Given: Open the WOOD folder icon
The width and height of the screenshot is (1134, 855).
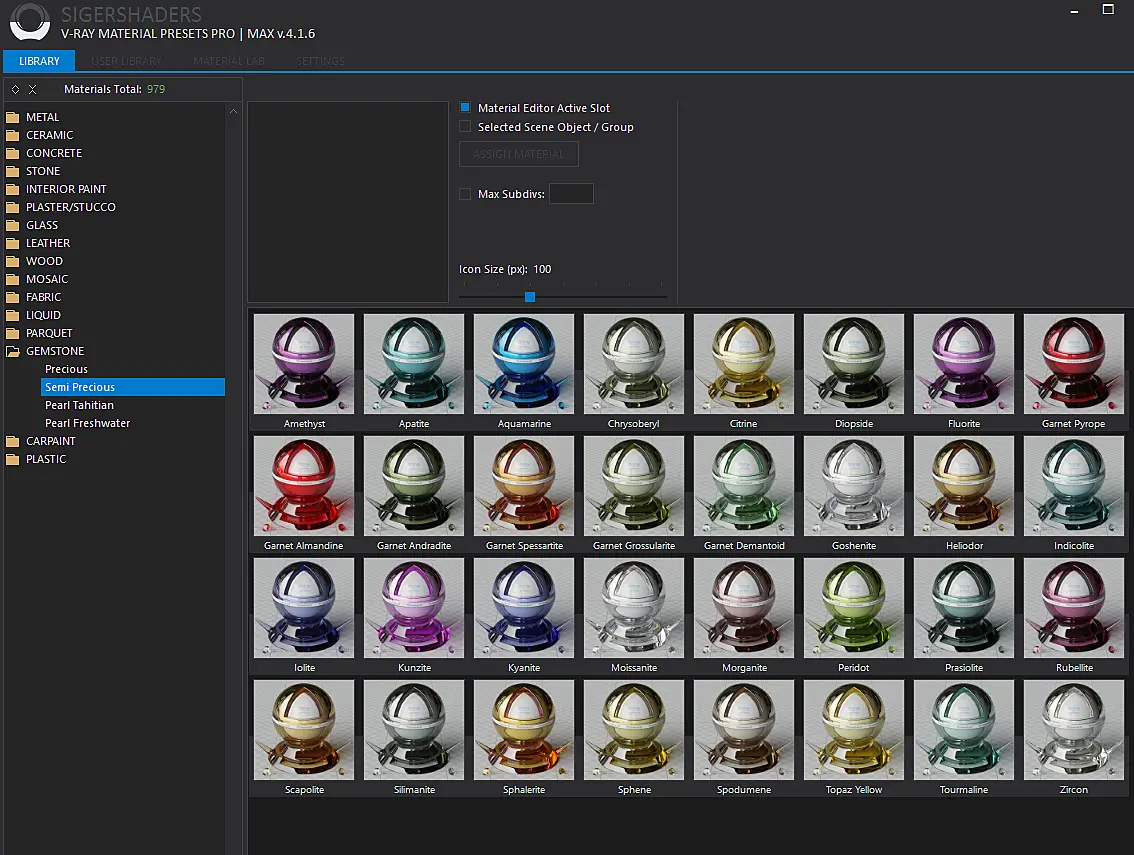Looking at the screenshot, I should (x=12, y=261).
